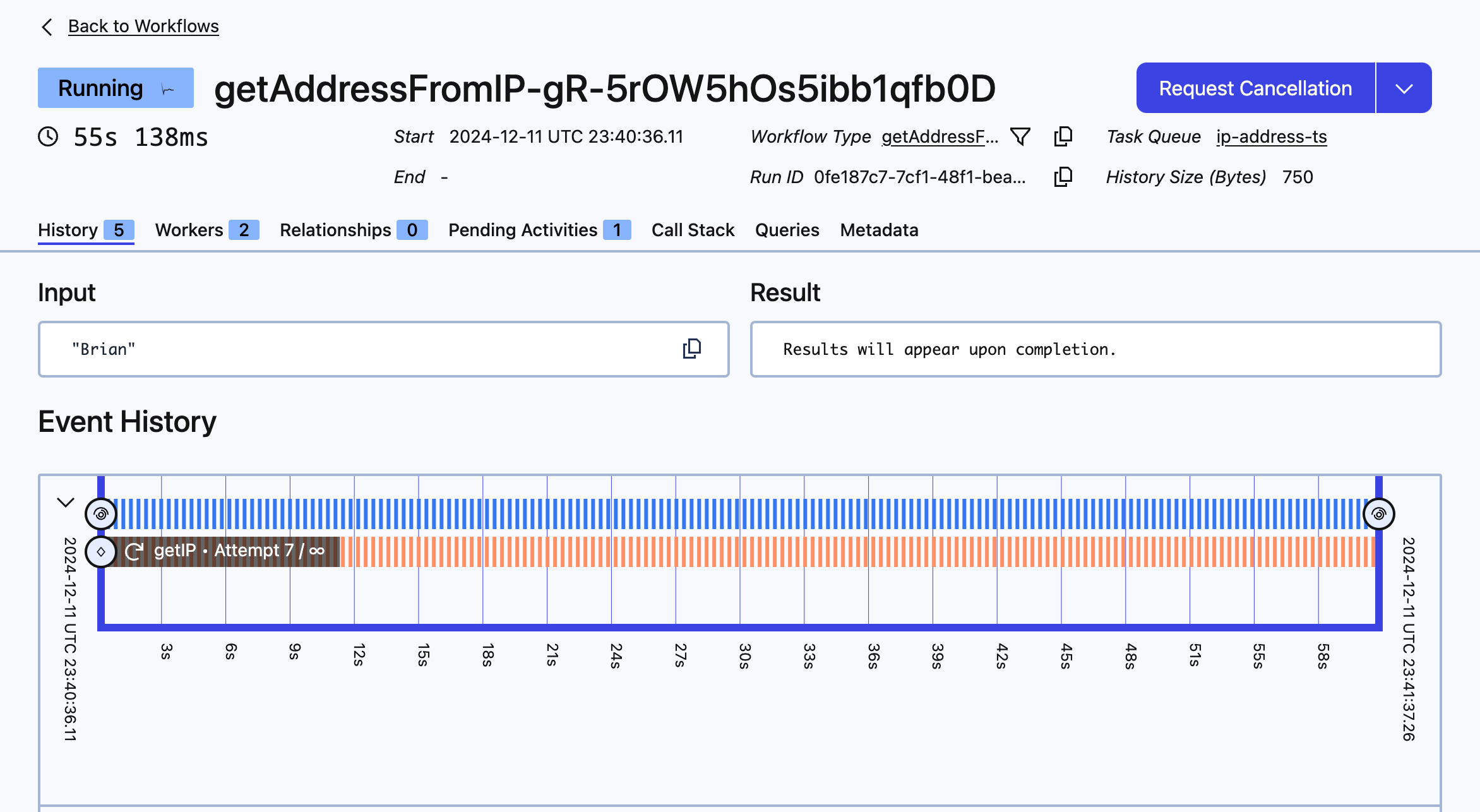Viewport: 1480px width, 812px height.
Task: Open the ip-address-ts task queue link
Action: tap(1271, 137)
